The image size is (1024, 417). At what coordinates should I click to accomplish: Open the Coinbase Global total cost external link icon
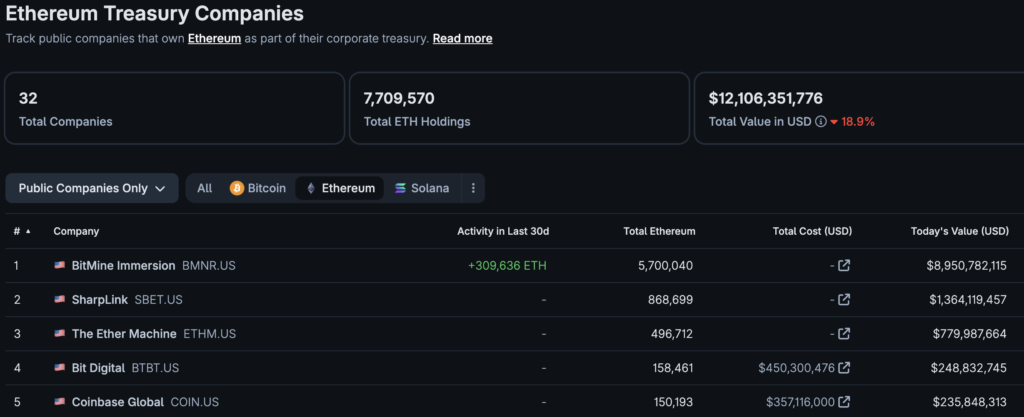(844, 401)
